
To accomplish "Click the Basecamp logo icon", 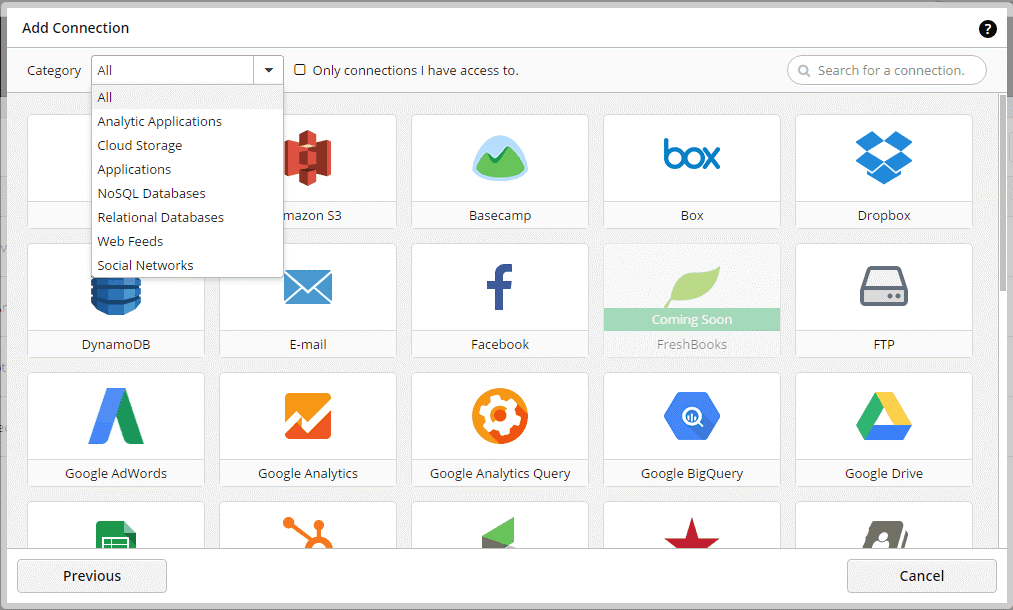I will (500, 158).
